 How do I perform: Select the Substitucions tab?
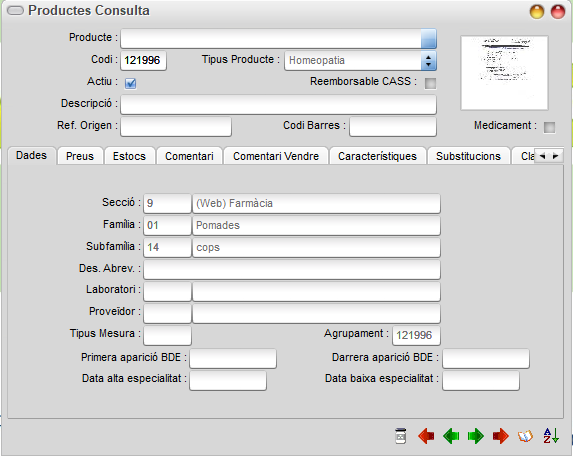pos(468,156)
